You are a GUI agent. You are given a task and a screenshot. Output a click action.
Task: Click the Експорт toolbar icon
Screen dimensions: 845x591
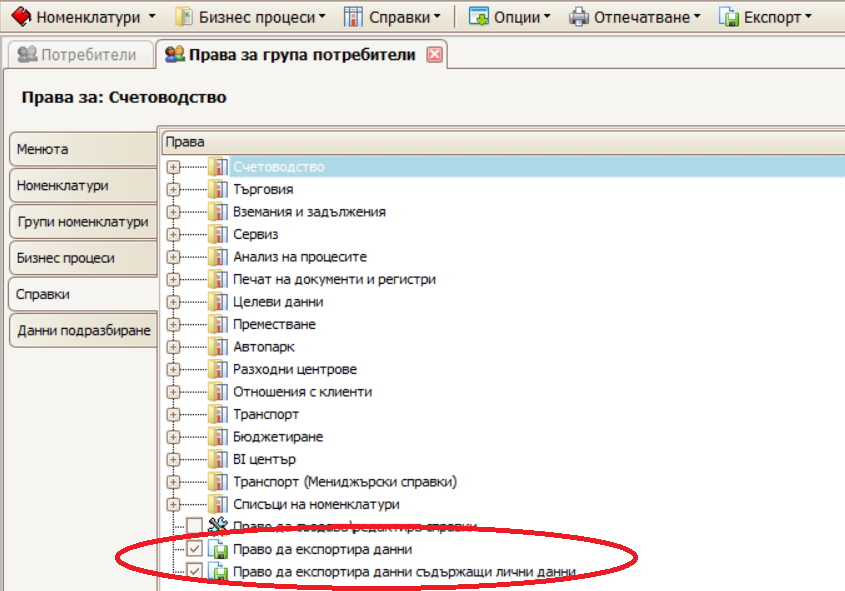click(x=729, y=17)
